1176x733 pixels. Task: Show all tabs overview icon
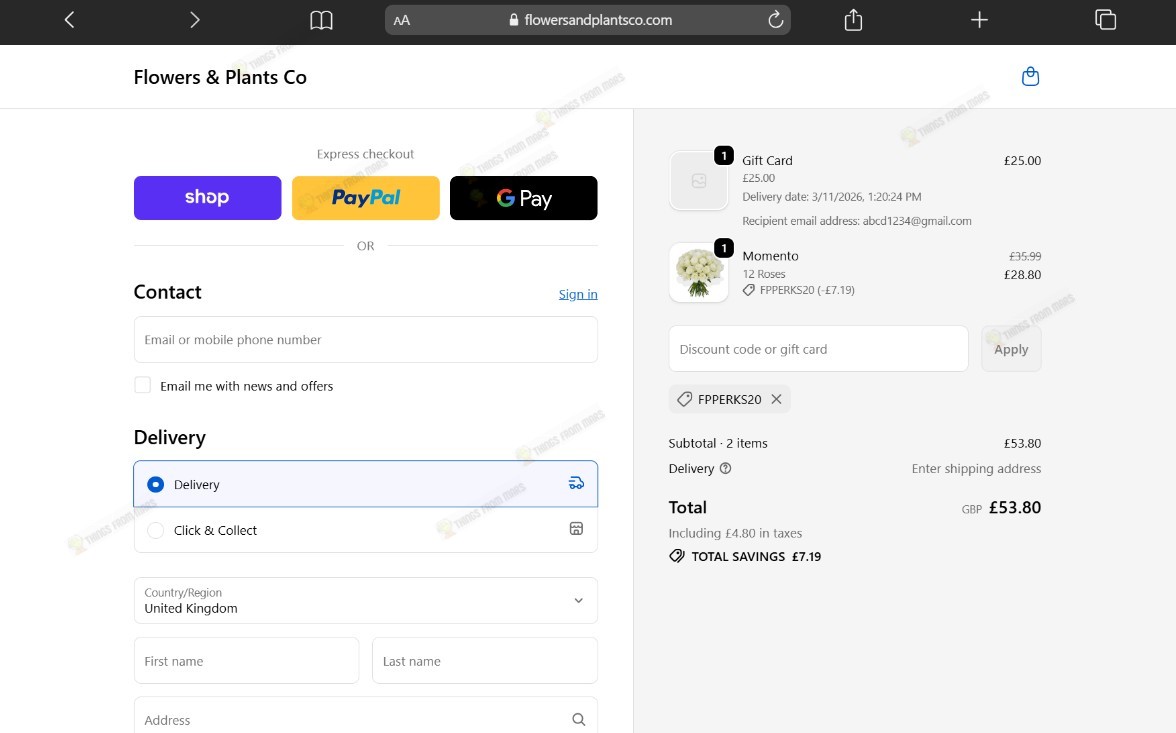[x=1105, y=20]
